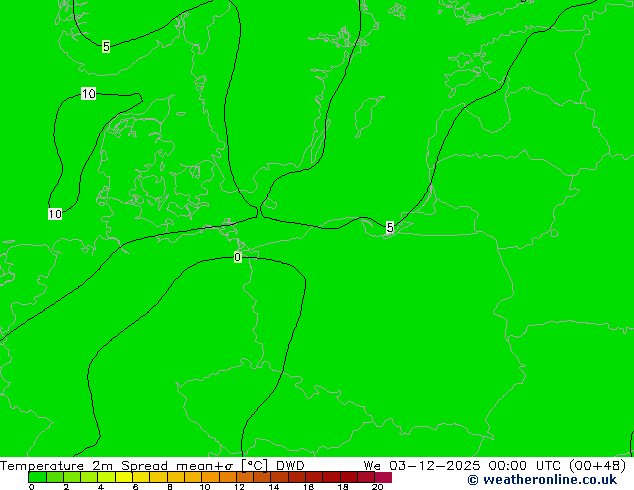Click the lower 10 contour label at the contour end

55,214
